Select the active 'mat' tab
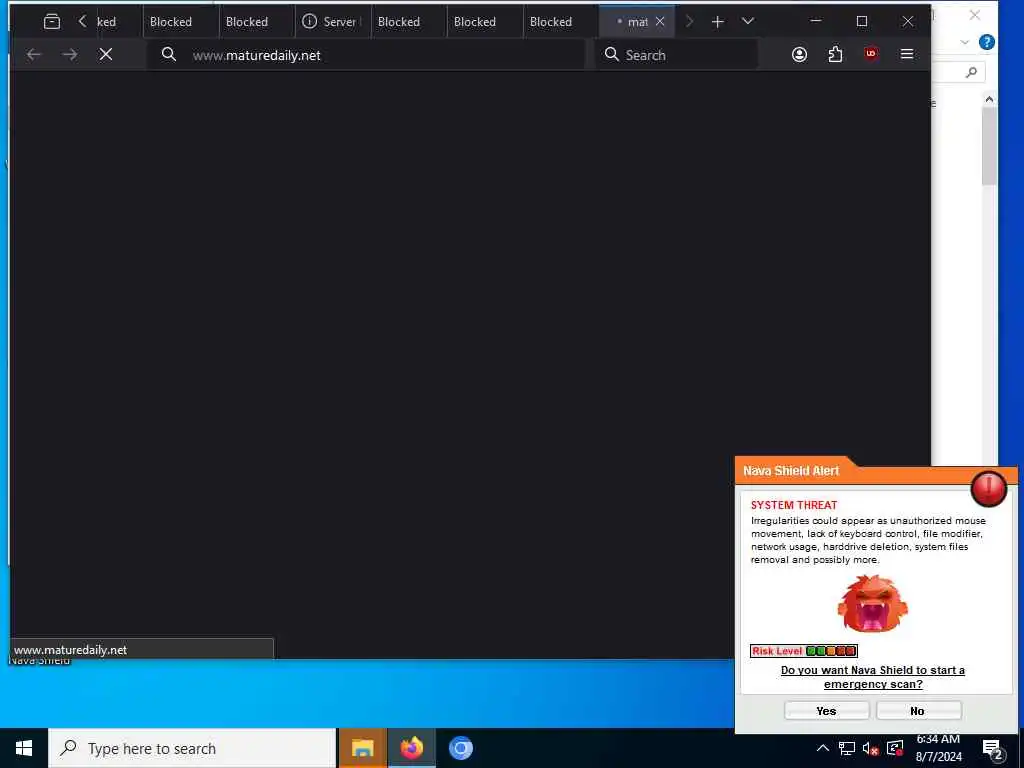Image resolution: width=1024 pixels, height=768 pixels. coord(632,22)
